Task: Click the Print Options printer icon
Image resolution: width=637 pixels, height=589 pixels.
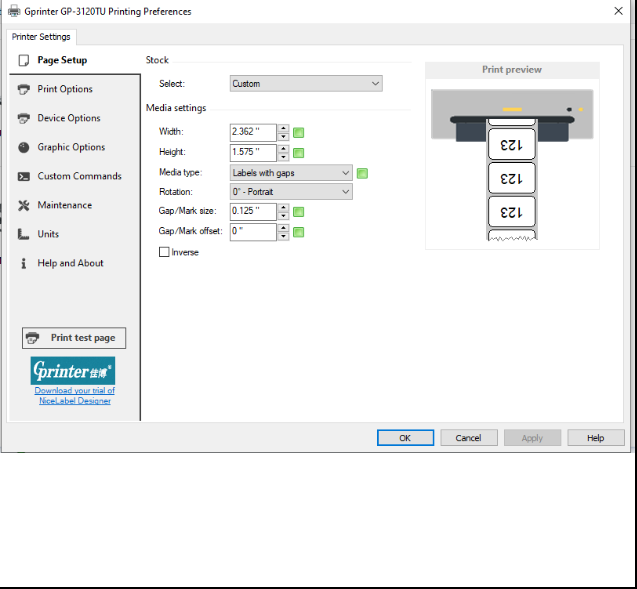Action: click(24, 89)
